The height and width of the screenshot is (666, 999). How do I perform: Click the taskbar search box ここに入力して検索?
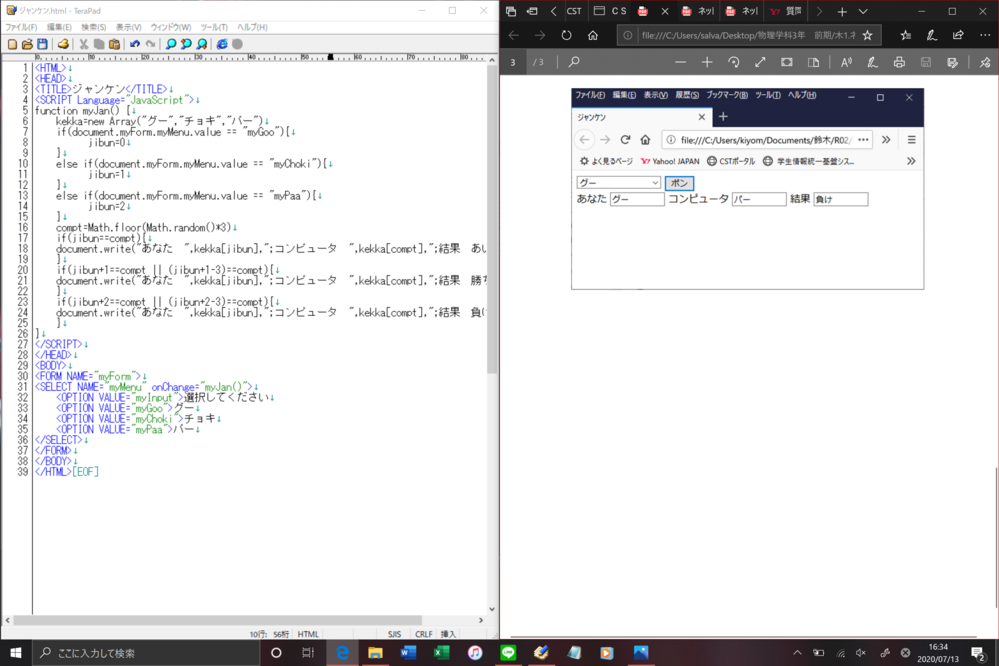click(x=146, y=653)
